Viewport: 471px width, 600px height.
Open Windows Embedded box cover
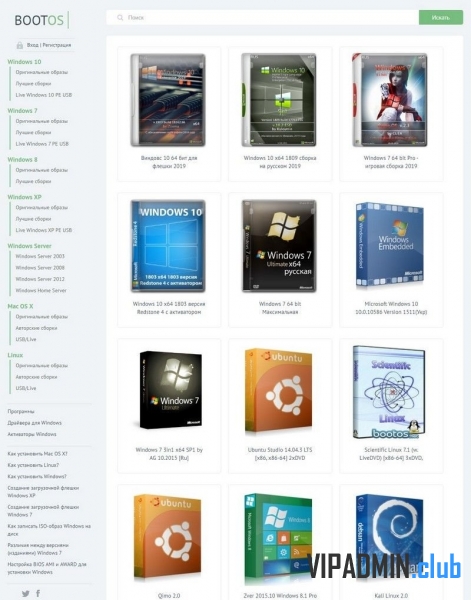click(390, 246)
